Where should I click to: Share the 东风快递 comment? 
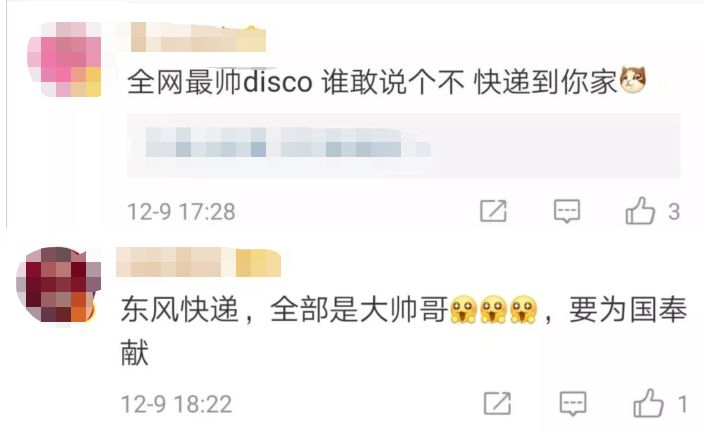pyautogui.click(x=497, y=403)
